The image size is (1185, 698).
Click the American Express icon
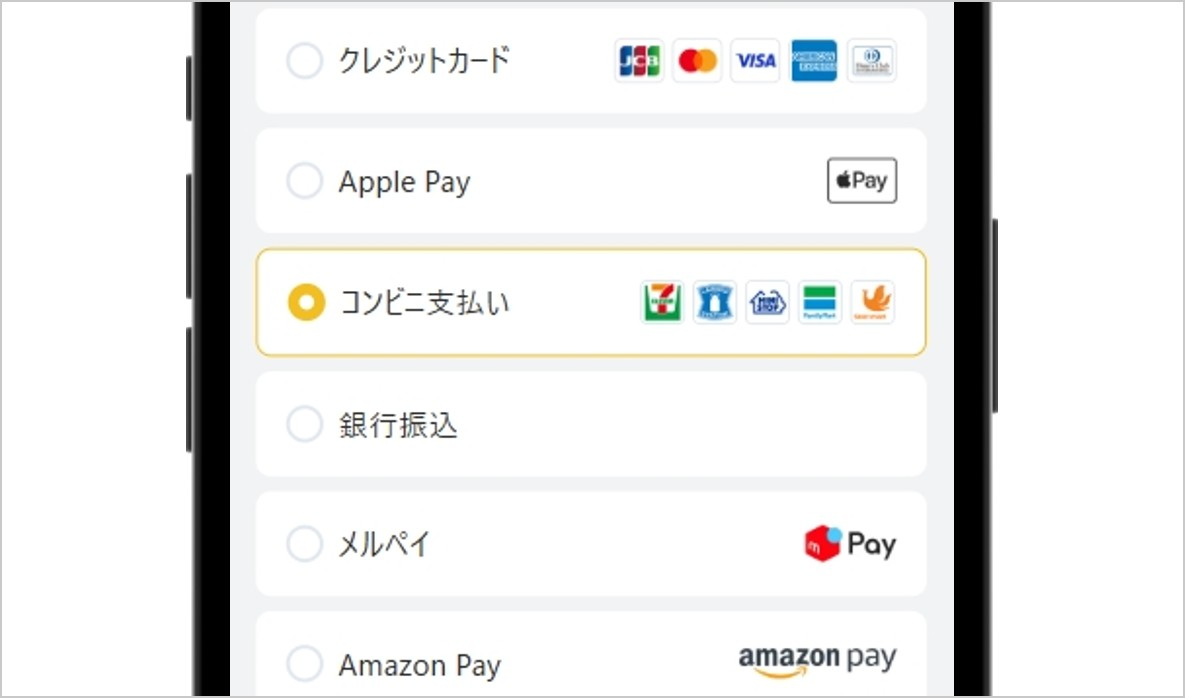pyautogui.click(x=813, y=61)
